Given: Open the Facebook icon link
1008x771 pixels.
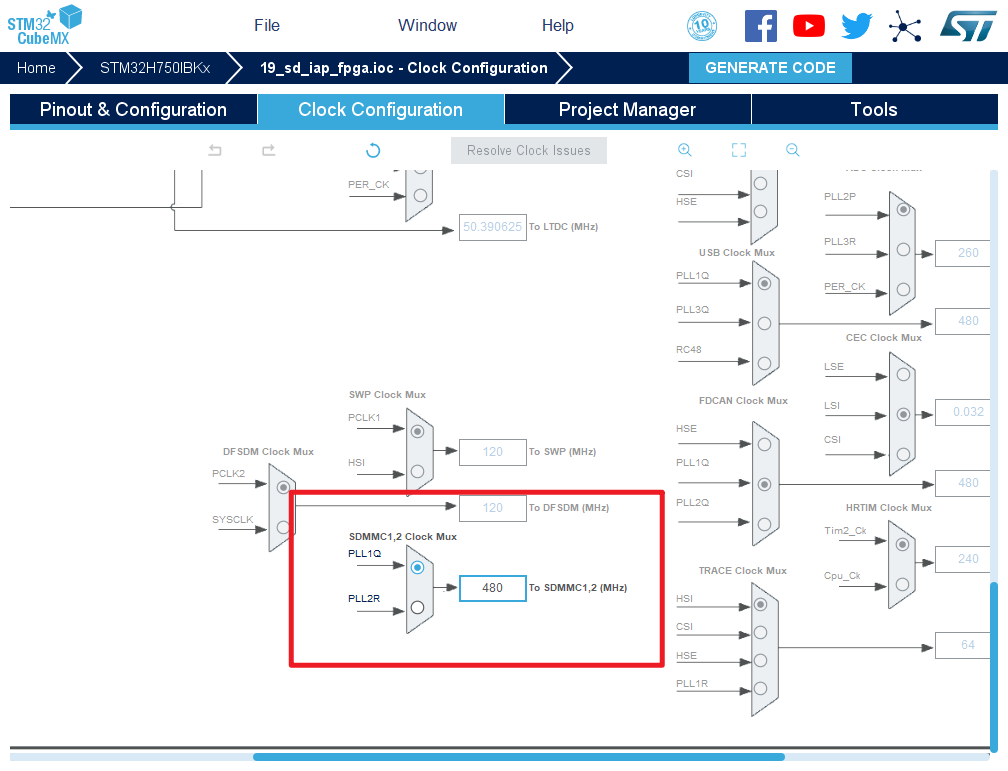Looking at the screenshot, I should pos(760,26).
